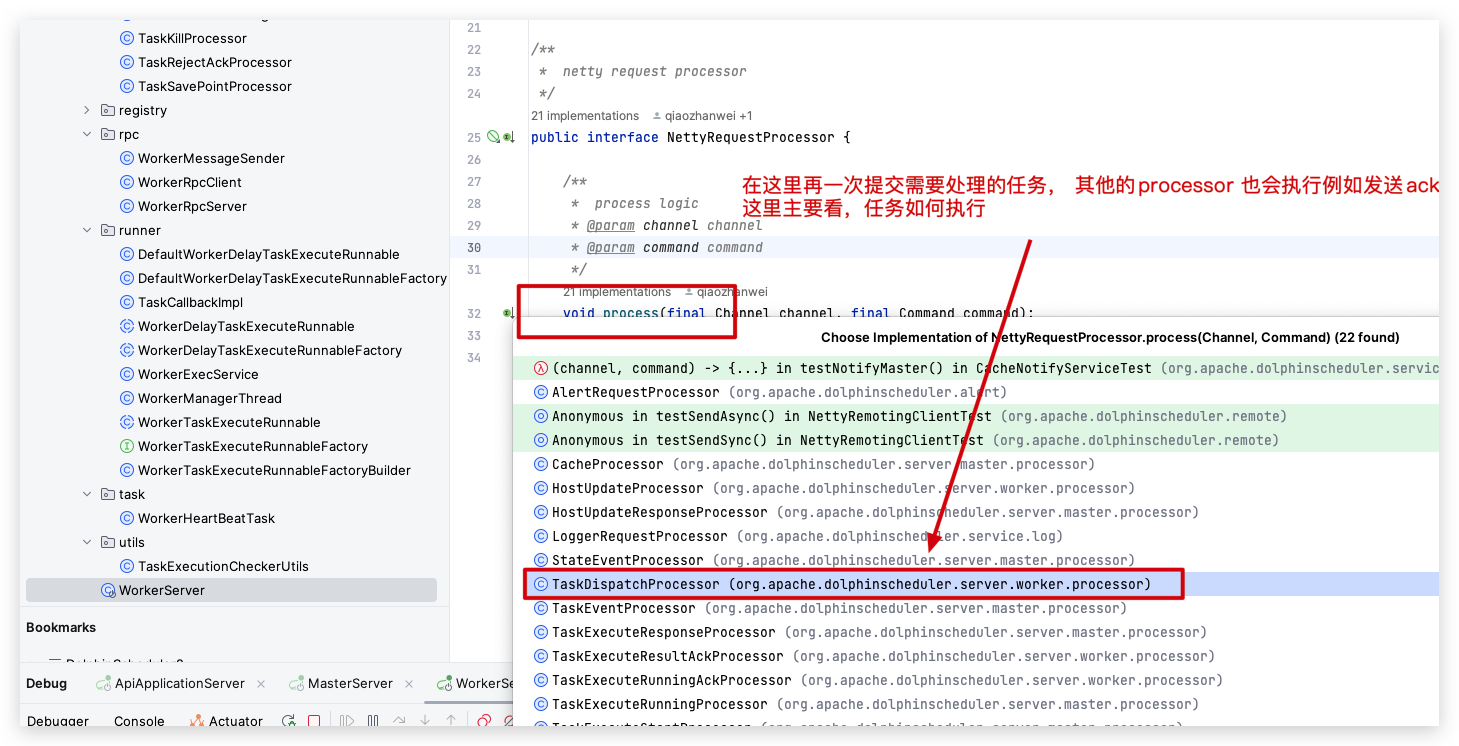1459x746 pixels.
Task: Click the Pause Program icon
Action: click(x=373, y=721)
